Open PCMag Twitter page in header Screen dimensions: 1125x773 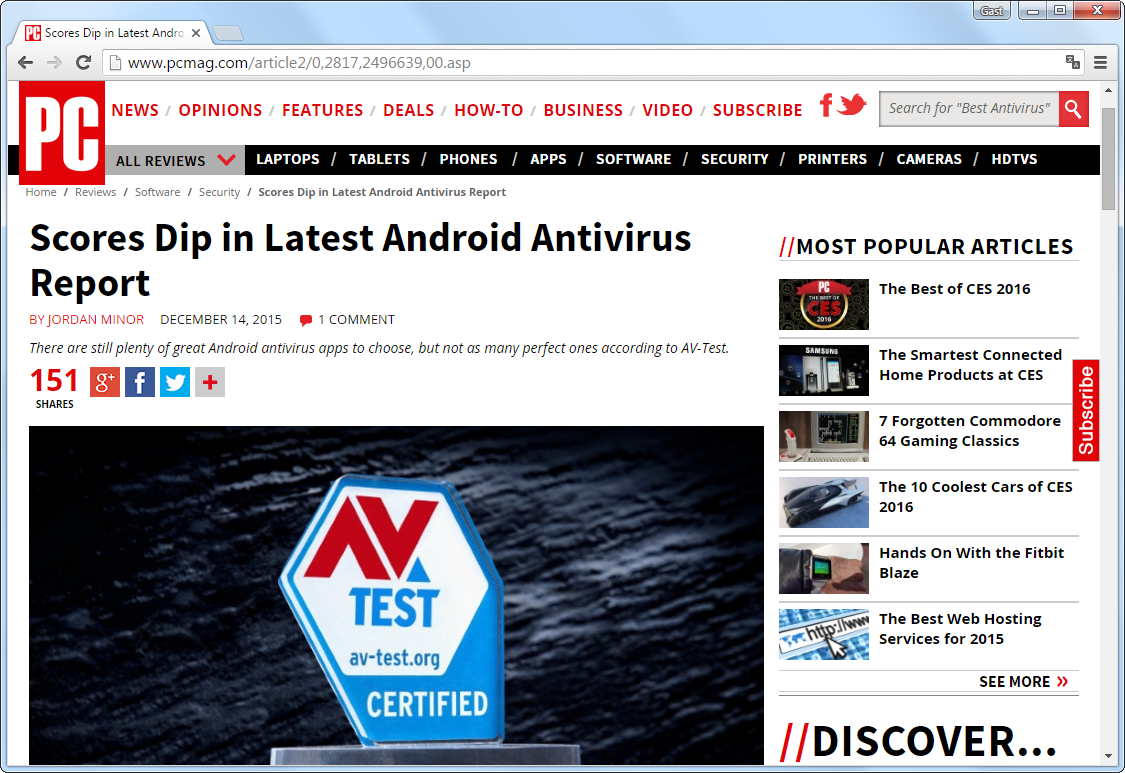852,105
